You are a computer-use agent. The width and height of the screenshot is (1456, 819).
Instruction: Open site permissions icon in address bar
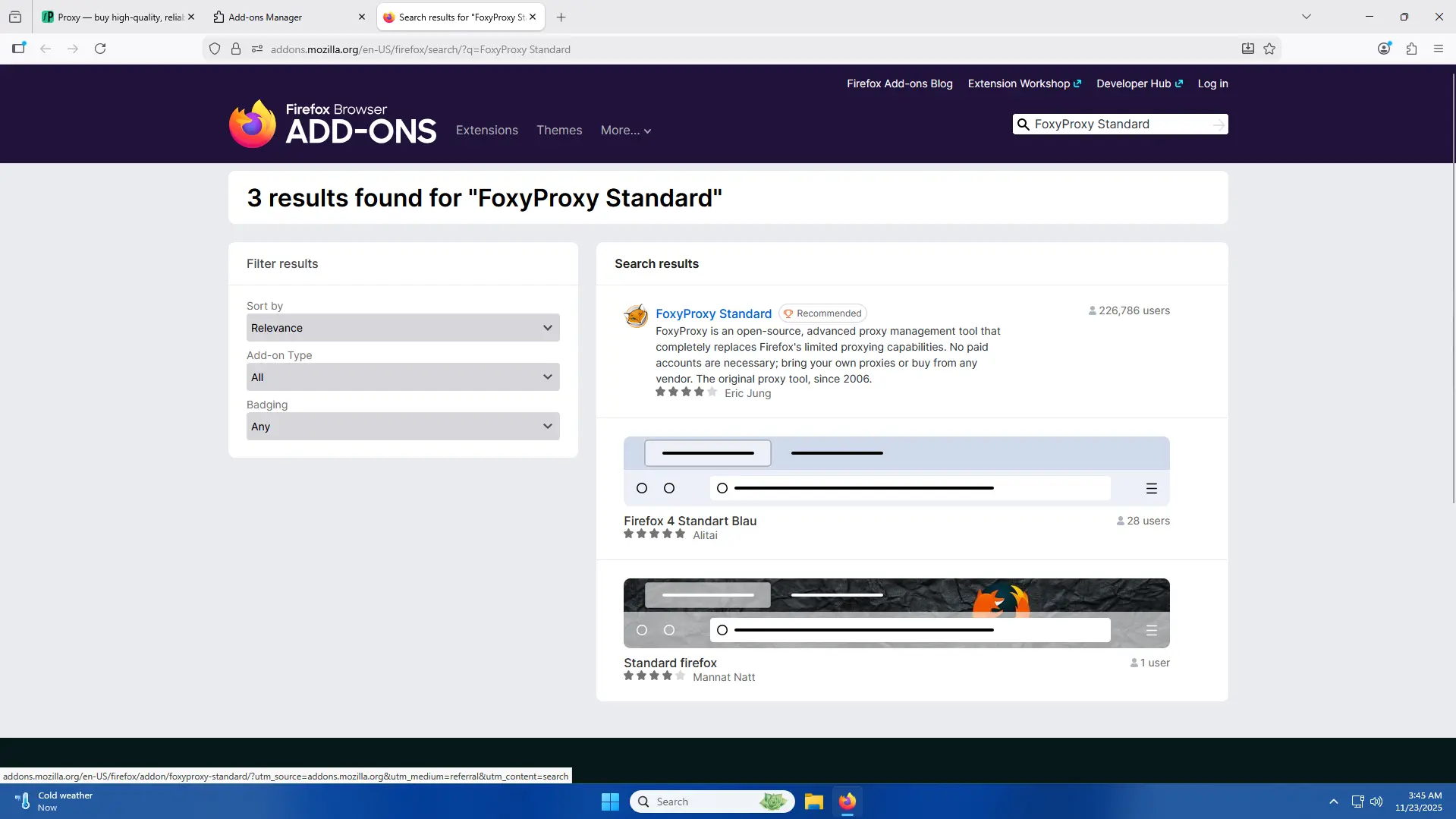pos(257,49)
